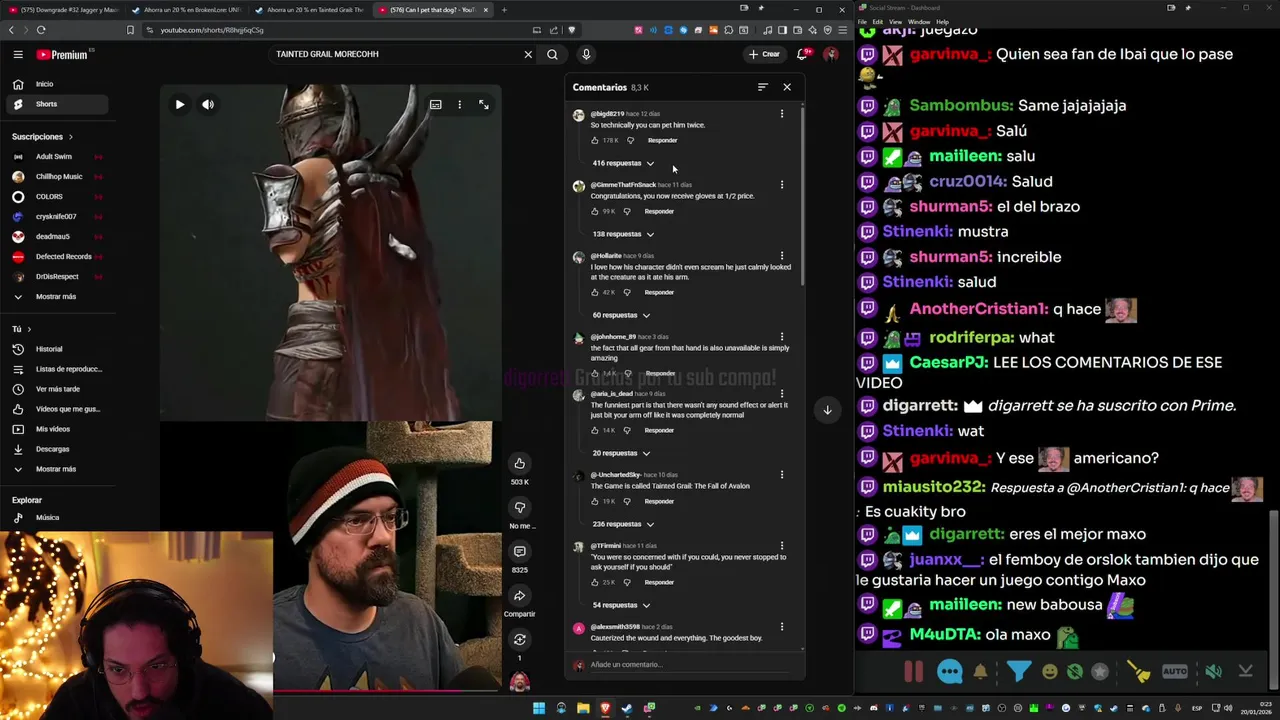Expand 138 respuestas replies
This screenshot has width=1280, height=720.
[623, 234]
